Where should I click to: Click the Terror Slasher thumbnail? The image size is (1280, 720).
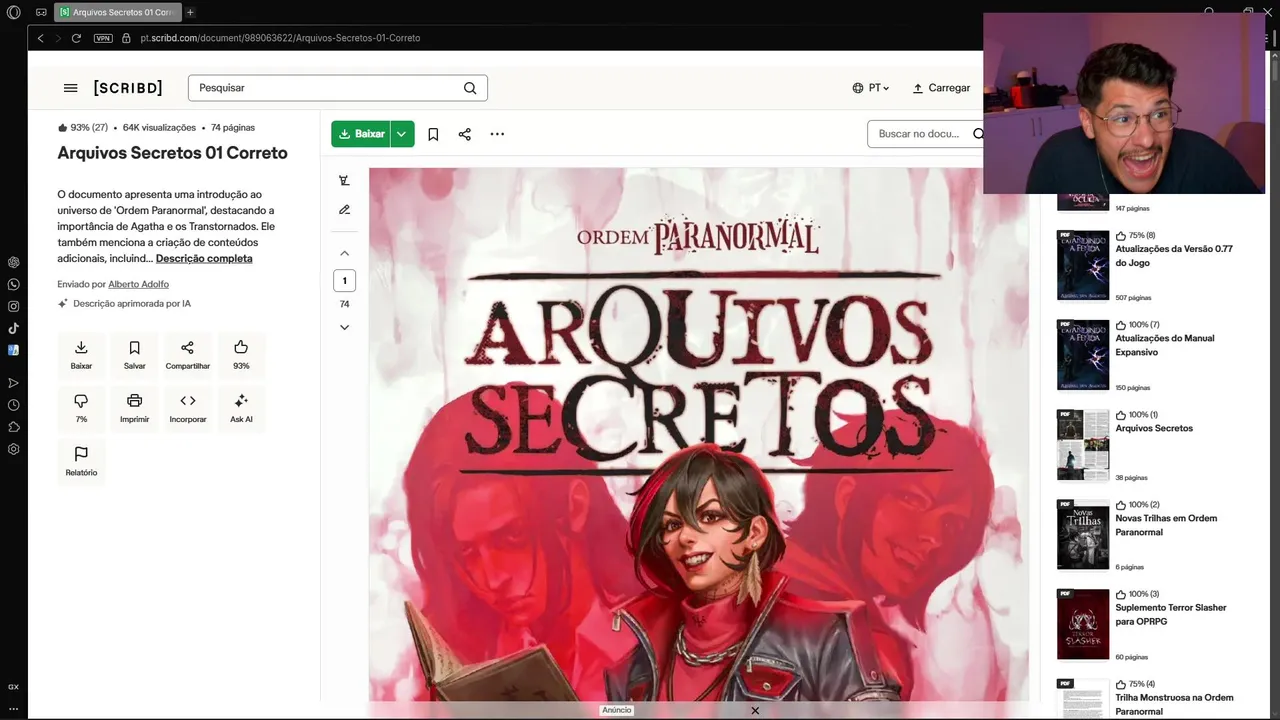tap(1083, 624)
